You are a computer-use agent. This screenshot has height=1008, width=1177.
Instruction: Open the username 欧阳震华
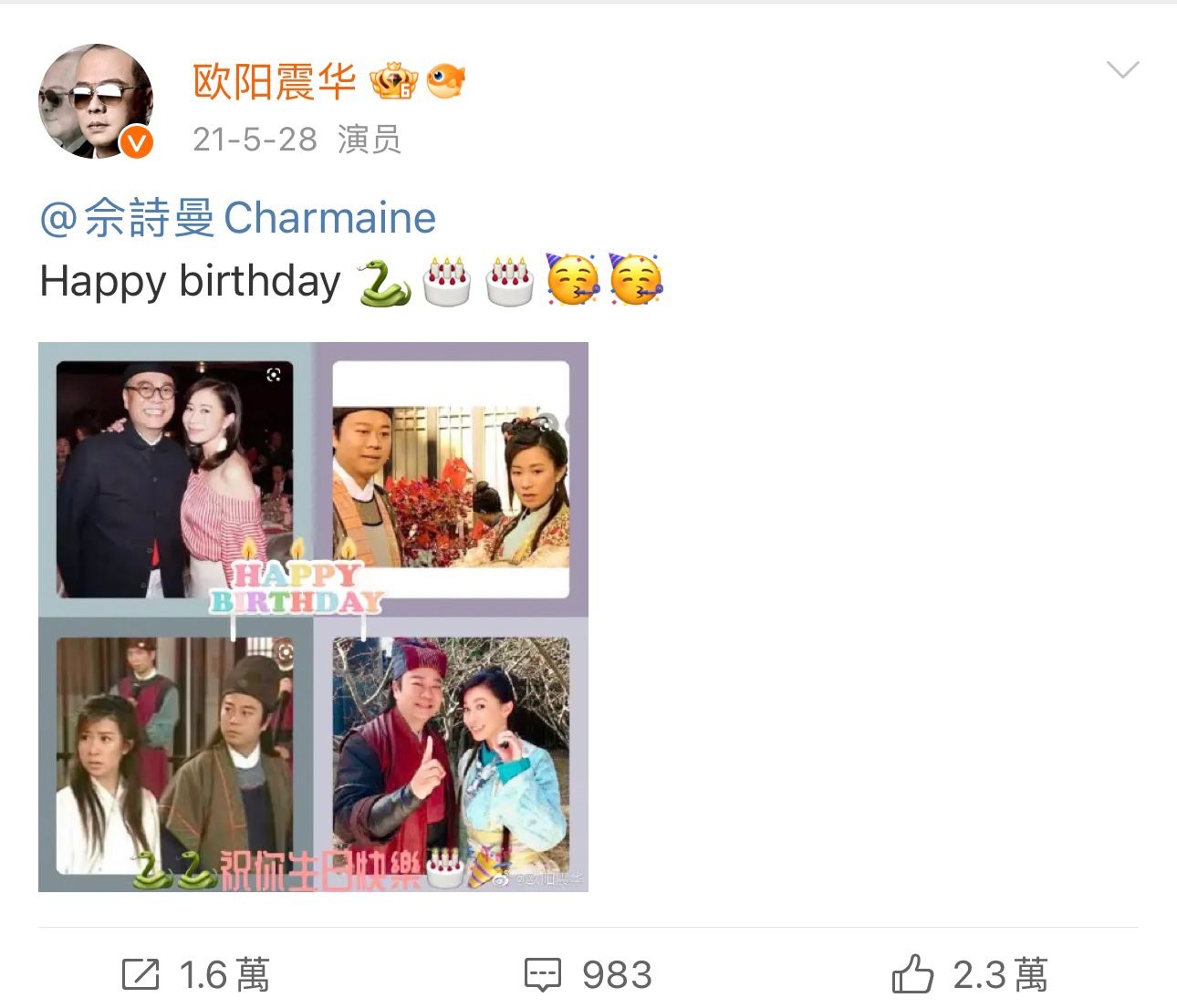coord(274,82)
